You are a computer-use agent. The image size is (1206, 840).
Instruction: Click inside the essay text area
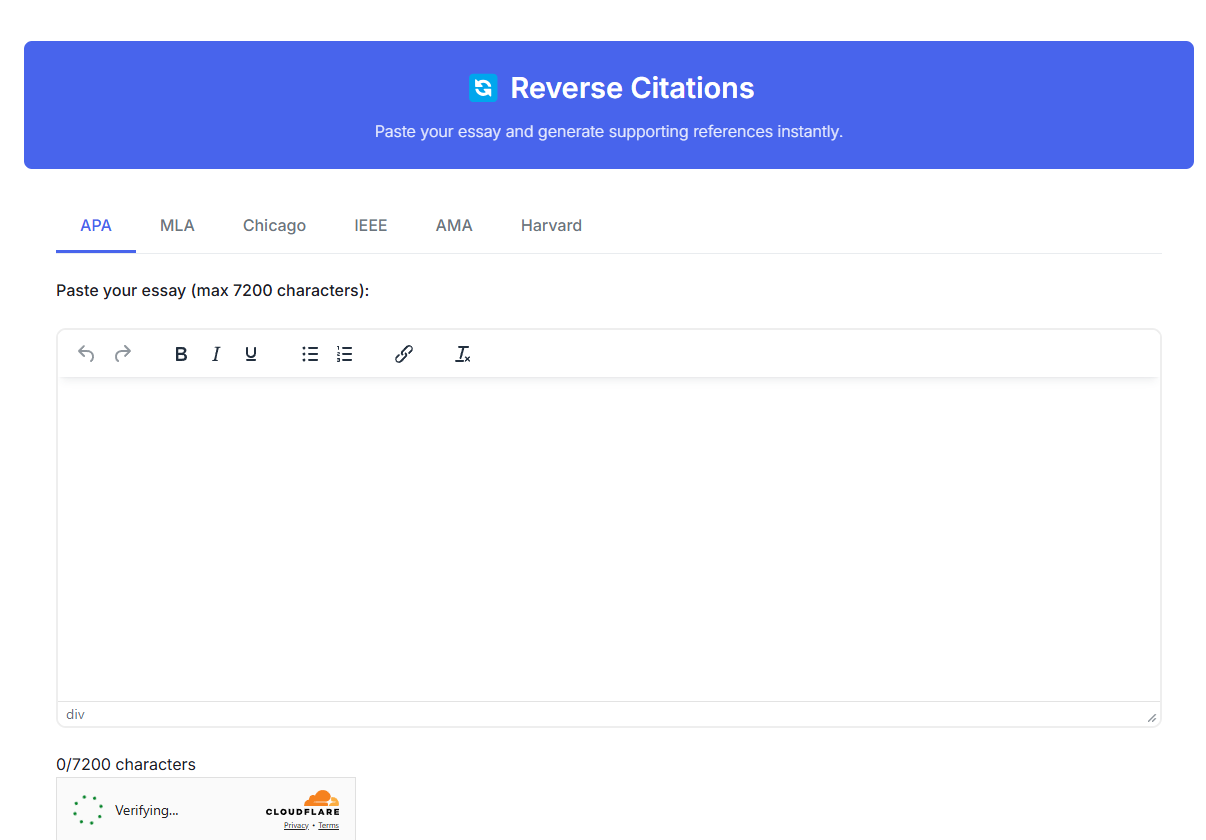click(609, 539)
